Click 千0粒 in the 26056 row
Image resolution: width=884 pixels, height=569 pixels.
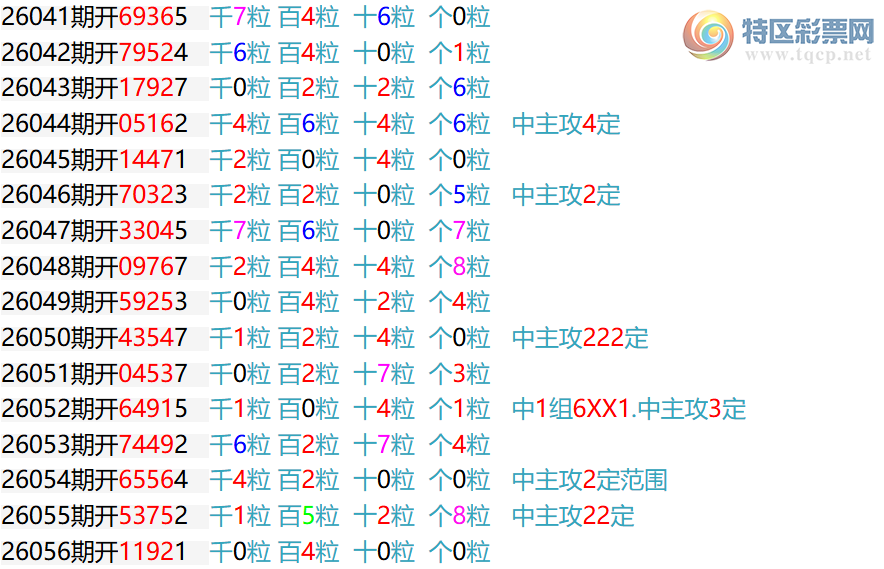point(240,552)
